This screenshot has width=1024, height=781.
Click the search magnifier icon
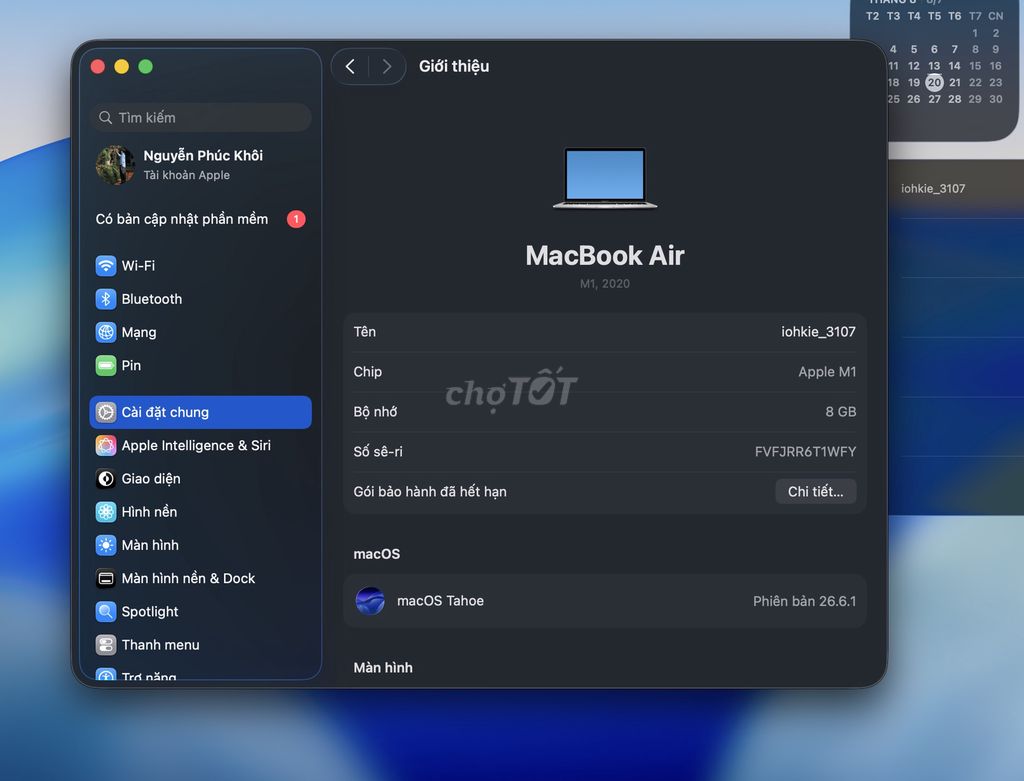[x=105, y=118]
